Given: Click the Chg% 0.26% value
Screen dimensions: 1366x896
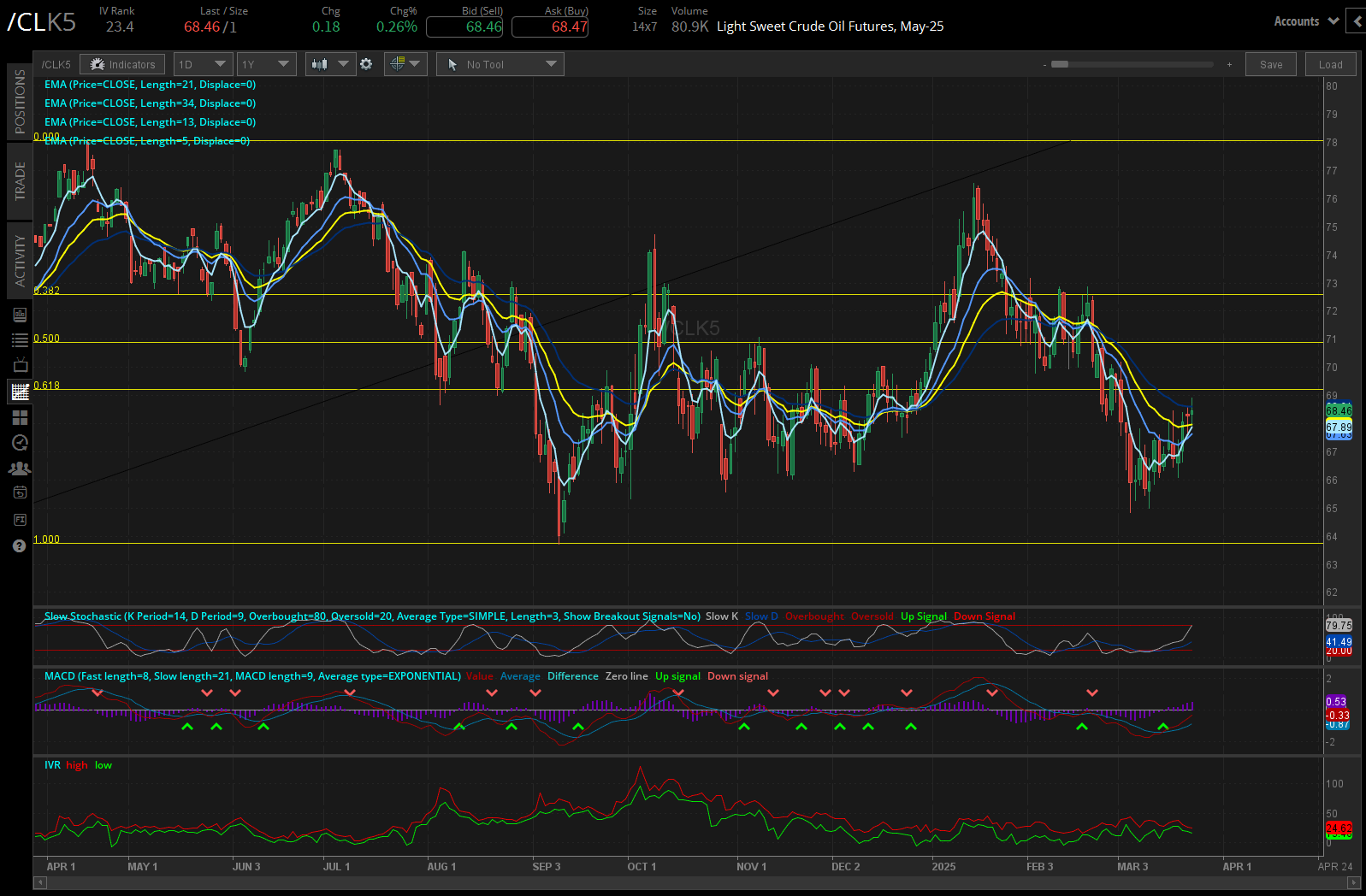Looking at the screenshot, I should tap(397, 27).
